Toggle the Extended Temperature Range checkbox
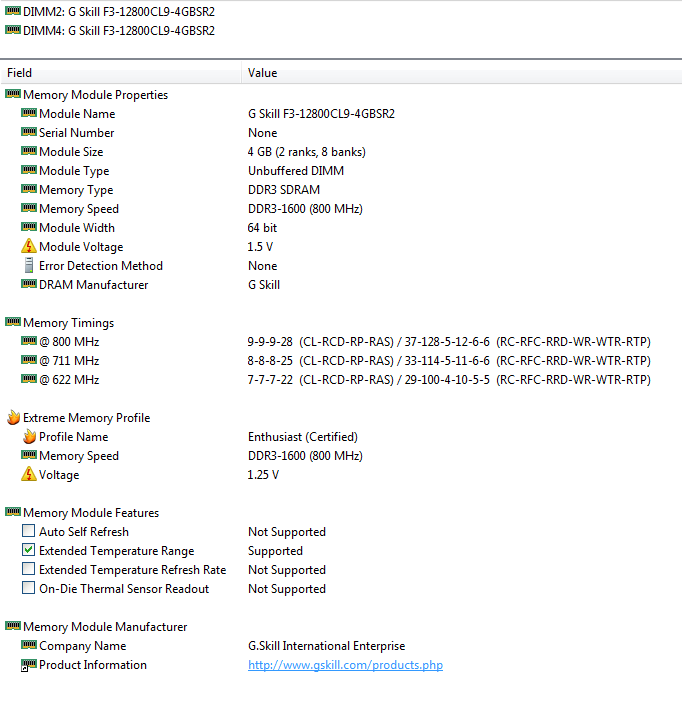 coord(28,550)
